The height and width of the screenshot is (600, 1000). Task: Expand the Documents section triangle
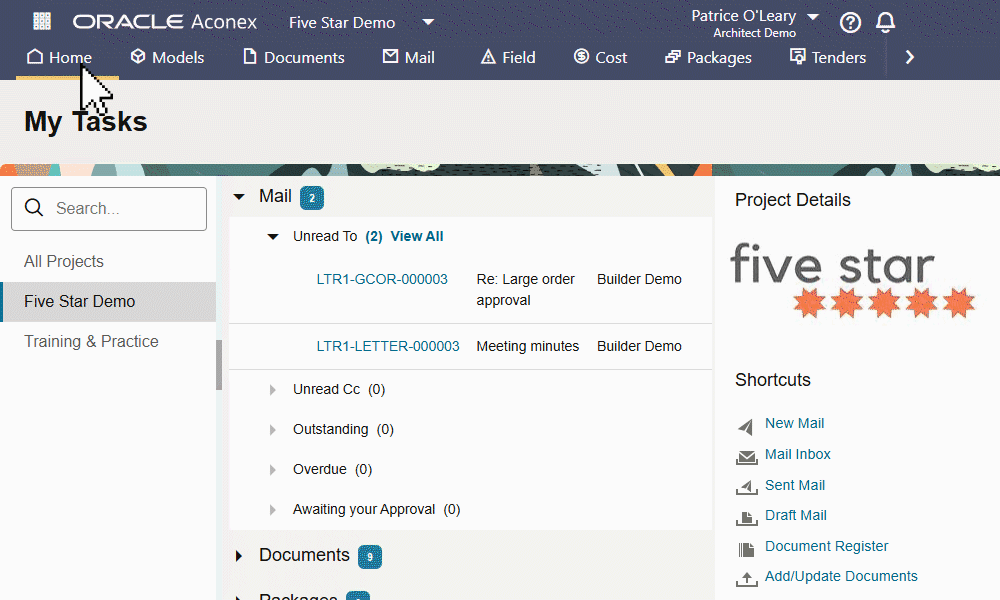point(239,556)
